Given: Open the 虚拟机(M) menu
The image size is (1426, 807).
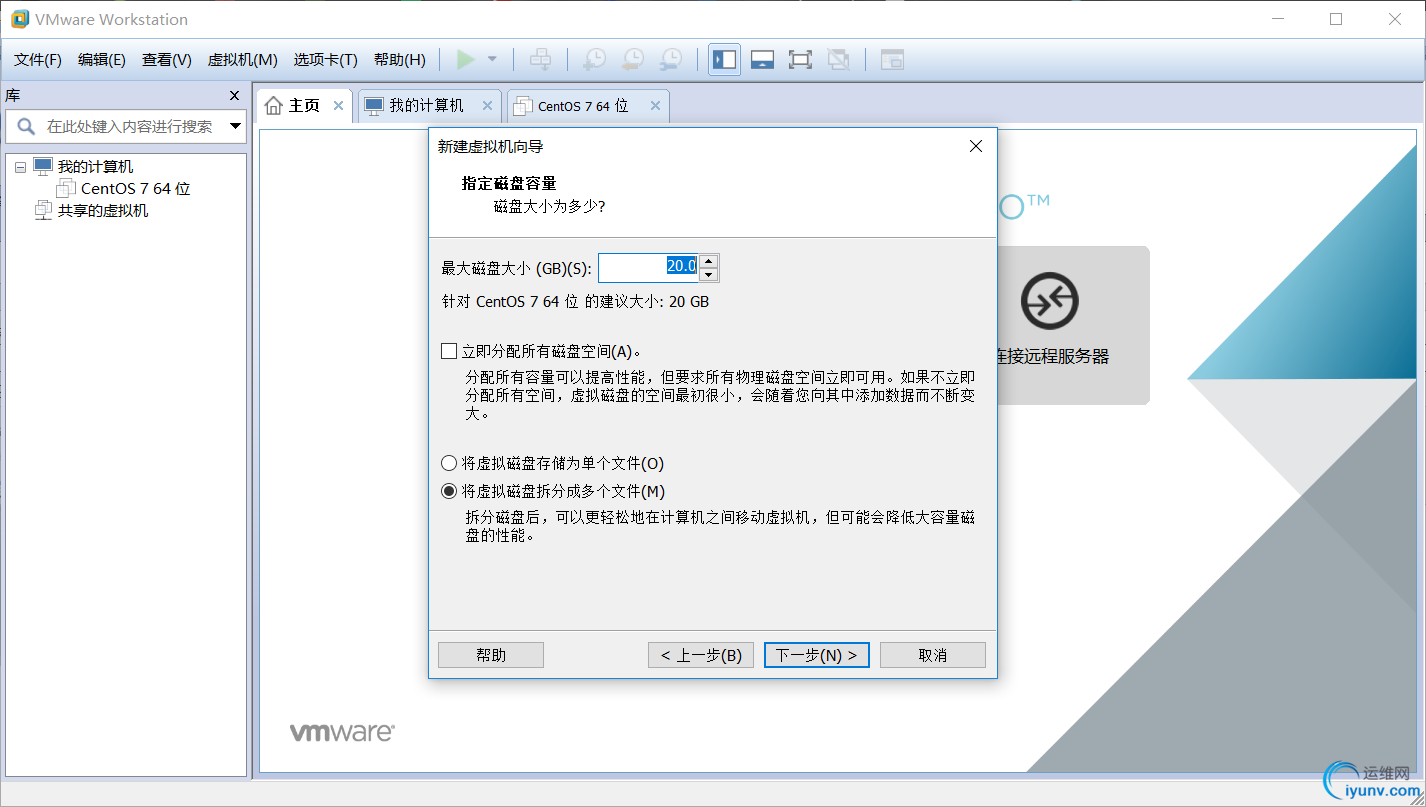Looking at the screenshot, I should pos(243,60).
